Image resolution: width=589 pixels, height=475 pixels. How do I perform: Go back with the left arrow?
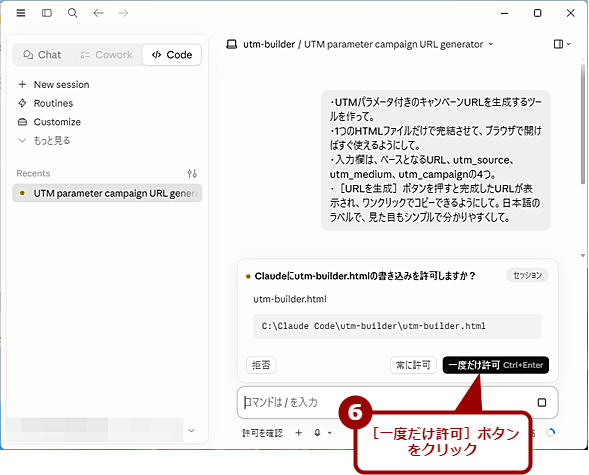coord(98,13)
